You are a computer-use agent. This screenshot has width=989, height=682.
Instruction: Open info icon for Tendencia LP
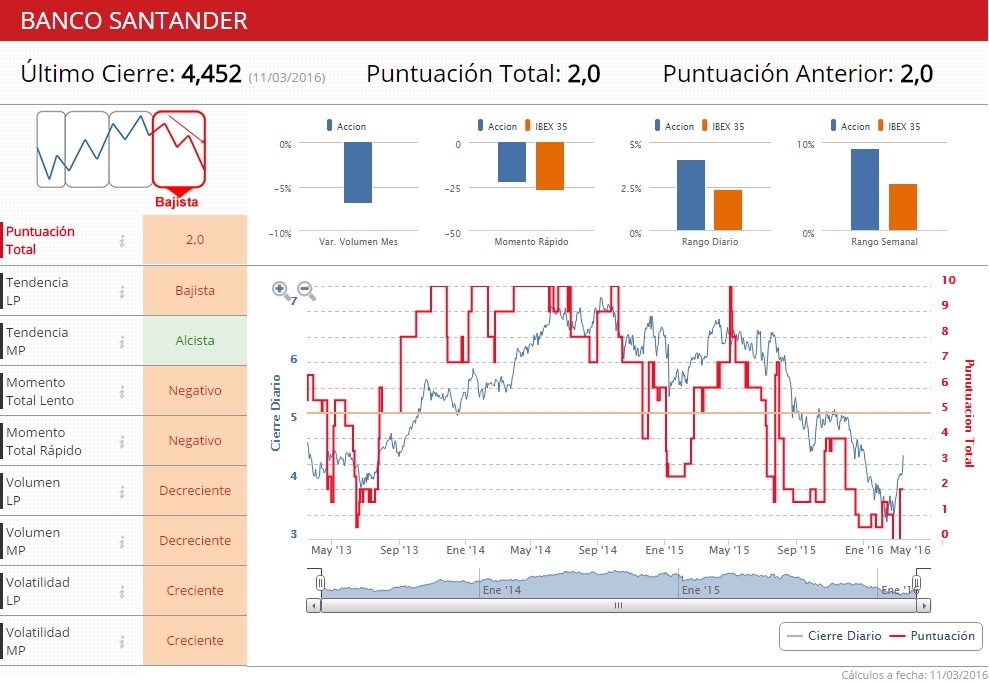tap(122, 291)
